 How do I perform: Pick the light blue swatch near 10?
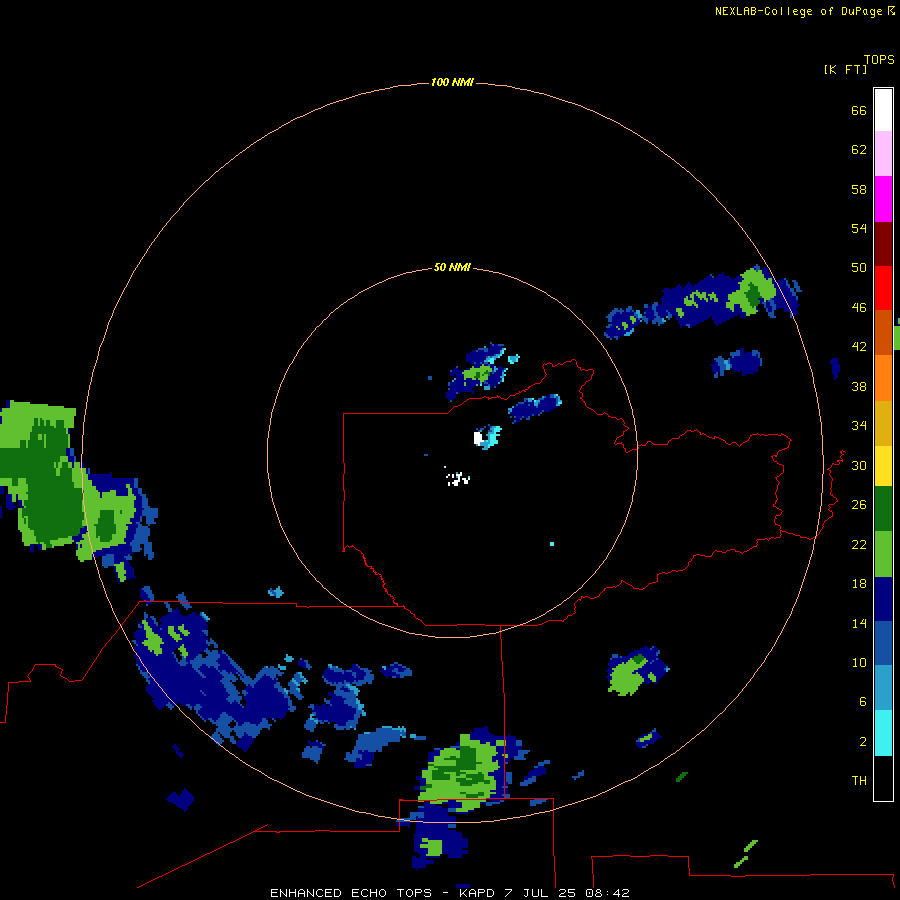[x=883, y=688]
